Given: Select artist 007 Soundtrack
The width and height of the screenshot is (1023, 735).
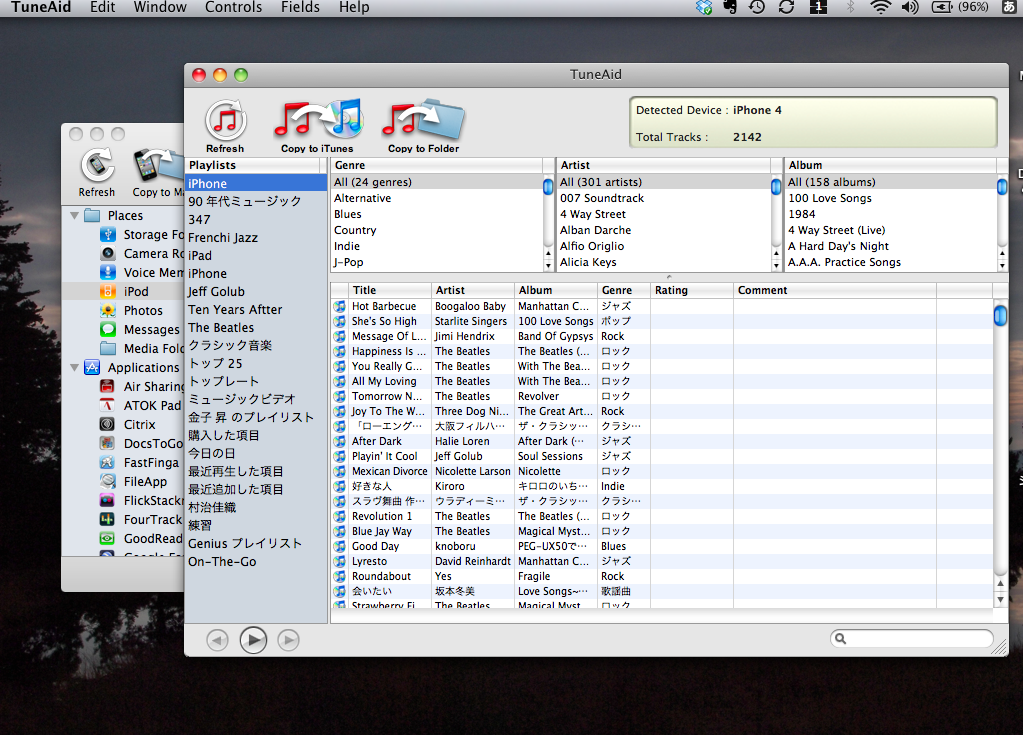Looking at the screenshot, I should (664, 198).
